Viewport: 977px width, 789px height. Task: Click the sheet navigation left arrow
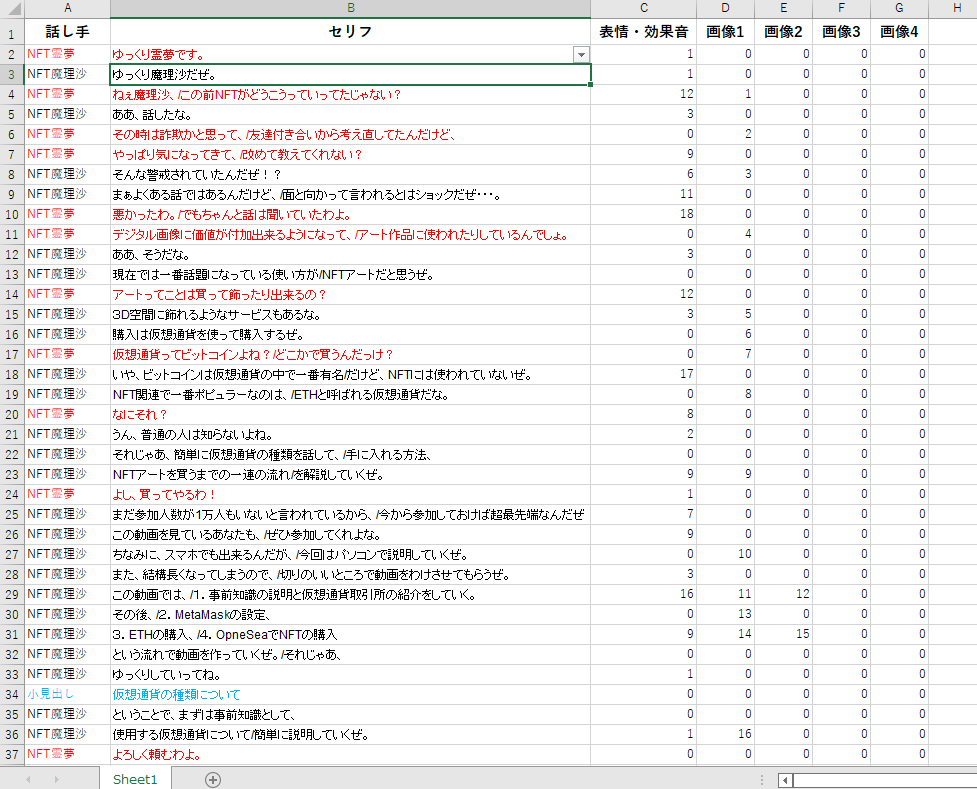point(28,780)
